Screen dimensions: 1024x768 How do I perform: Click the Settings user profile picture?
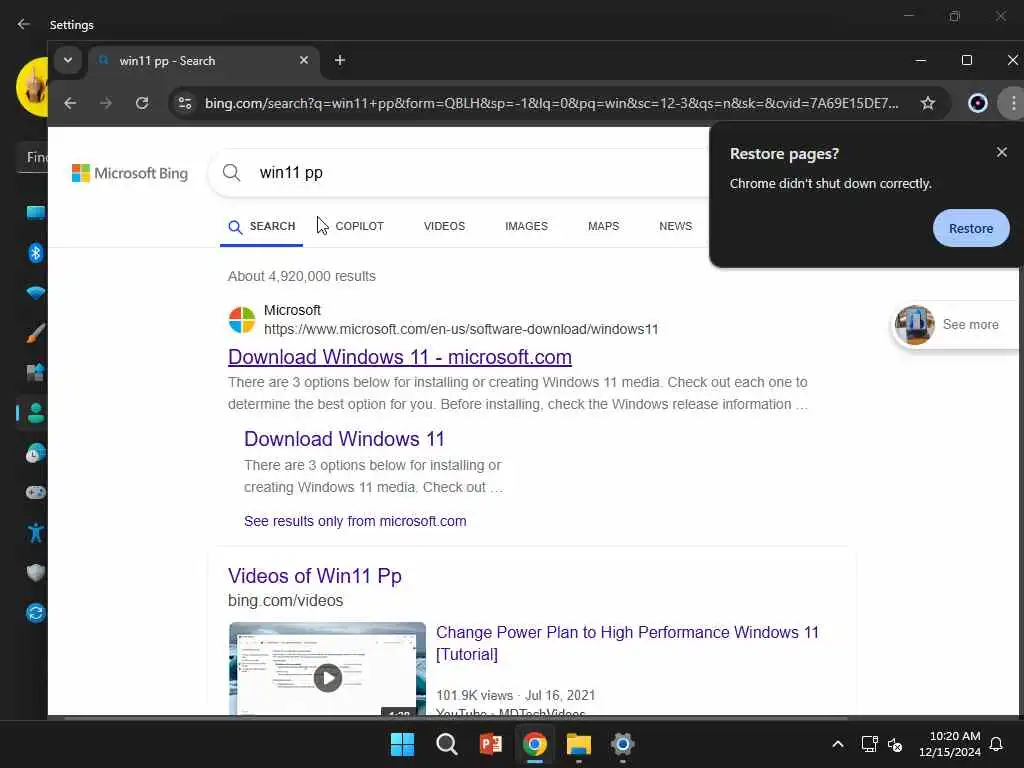31,87
